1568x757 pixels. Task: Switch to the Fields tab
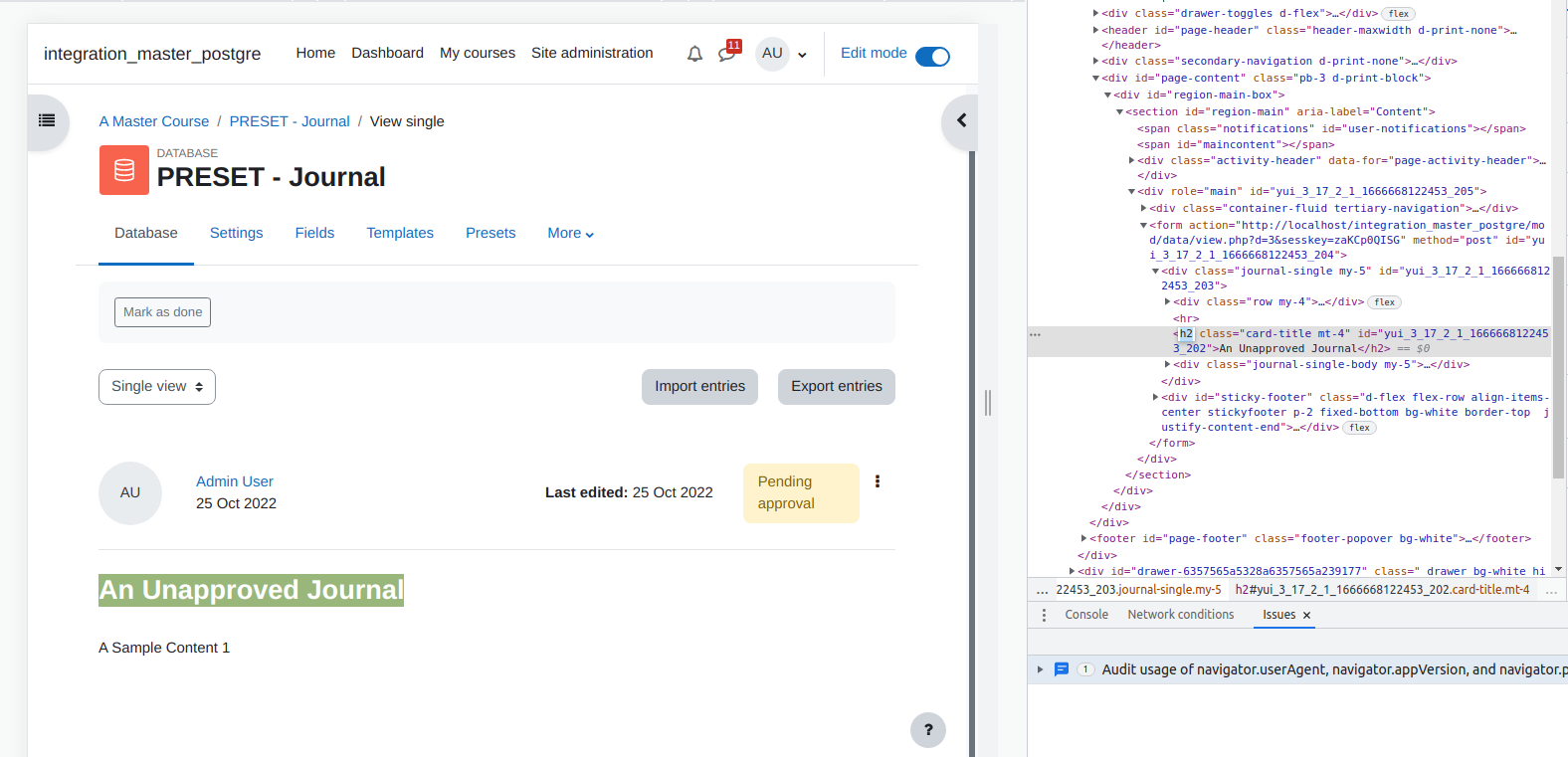click(x=314, y=233)
